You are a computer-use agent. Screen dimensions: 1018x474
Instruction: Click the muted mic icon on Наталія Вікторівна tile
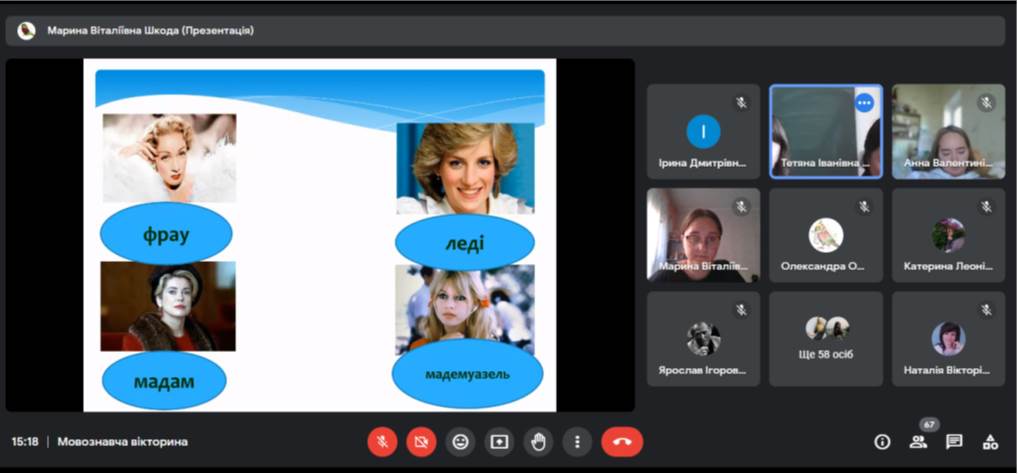point(987,310)
